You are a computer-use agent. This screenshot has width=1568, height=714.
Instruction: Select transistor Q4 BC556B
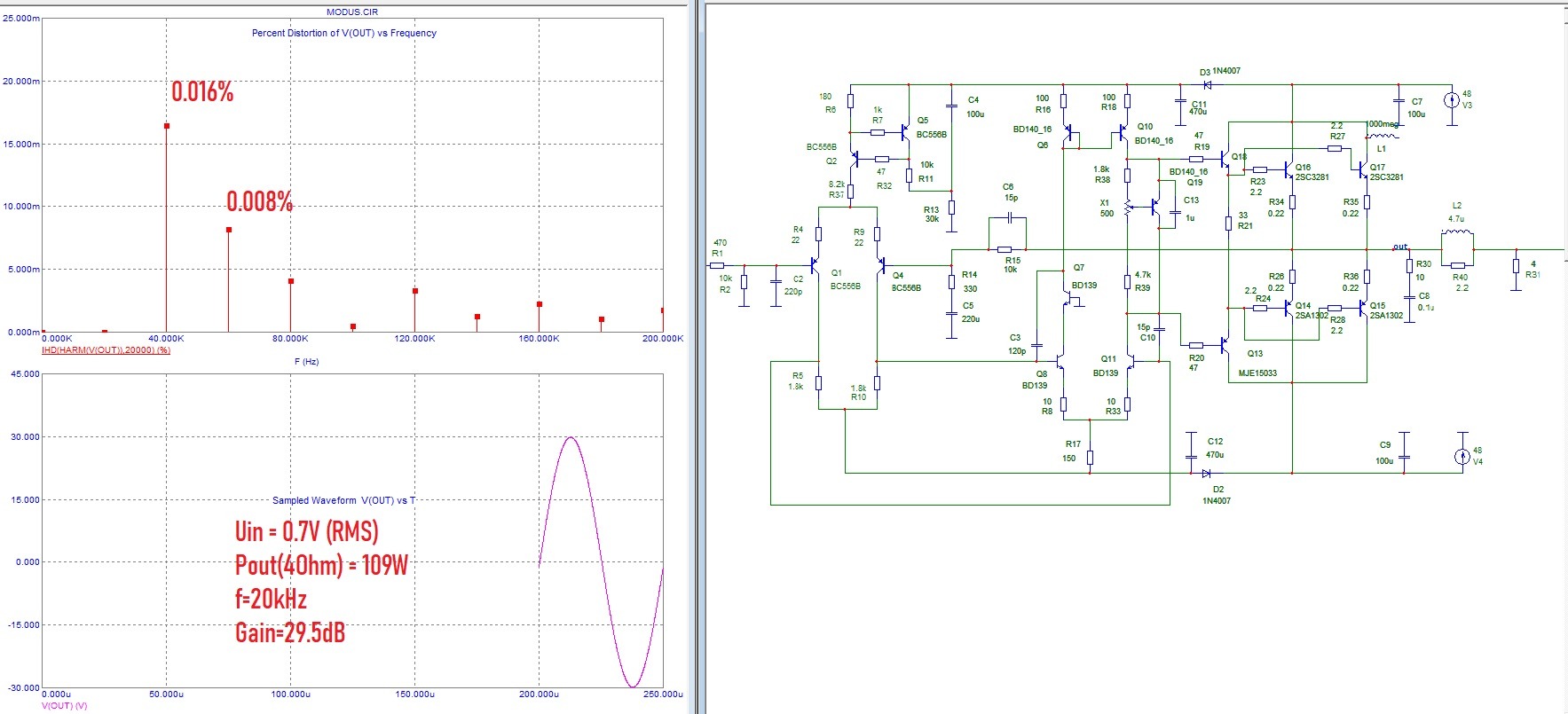[x=882, y=265]
